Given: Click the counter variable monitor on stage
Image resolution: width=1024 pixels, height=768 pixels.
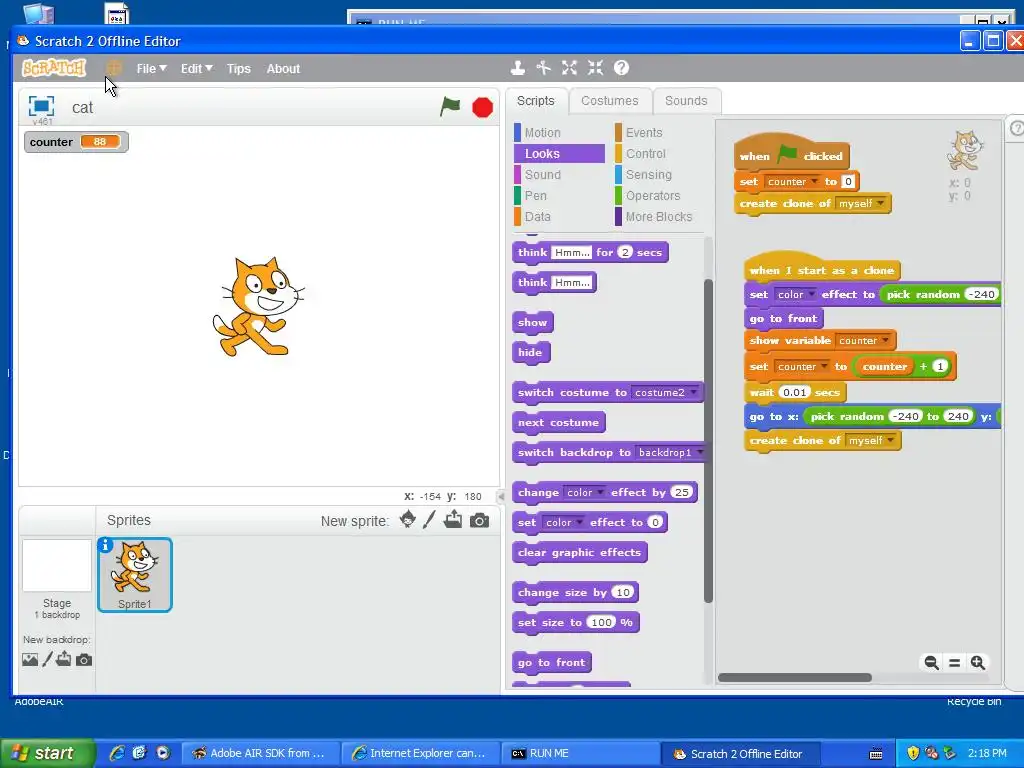Looking at the screenshot, I should click(76, 142).
